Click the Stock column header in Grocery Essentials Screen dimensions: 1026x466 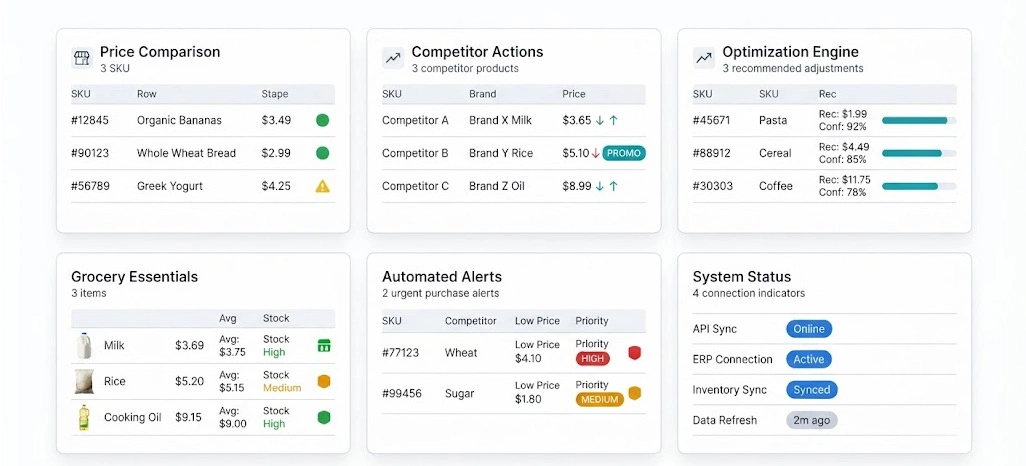(x=276, y=319)
